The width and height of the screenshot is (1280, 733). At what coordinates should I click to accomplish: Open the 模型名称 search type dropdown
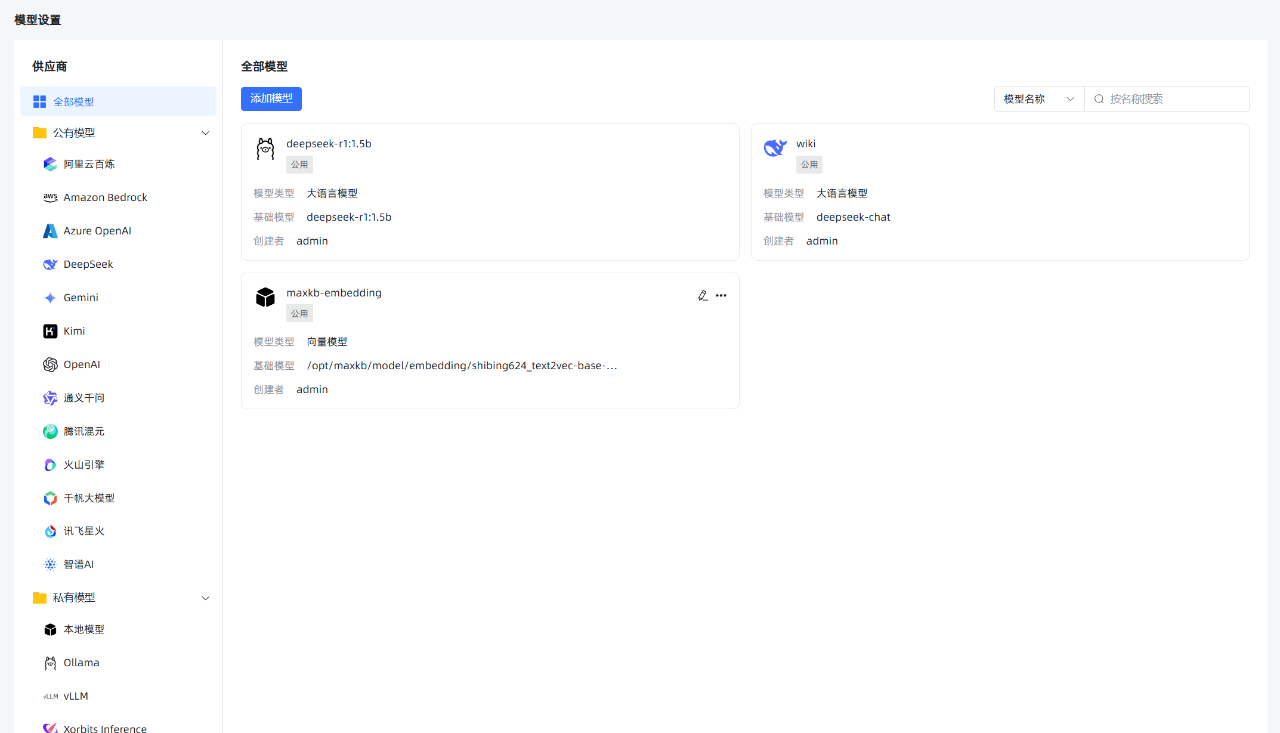(x=1039, y=99)
